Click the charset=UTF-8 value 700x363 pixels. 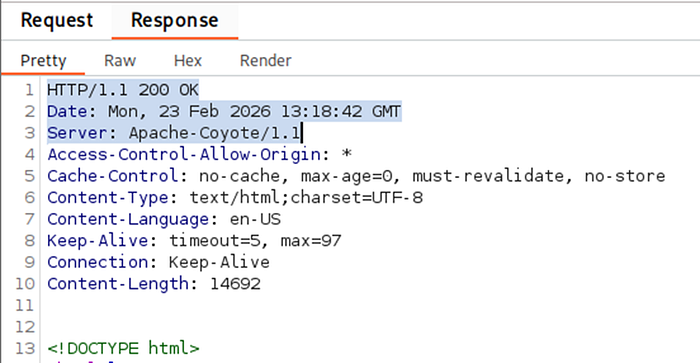(x=357, y=197)
